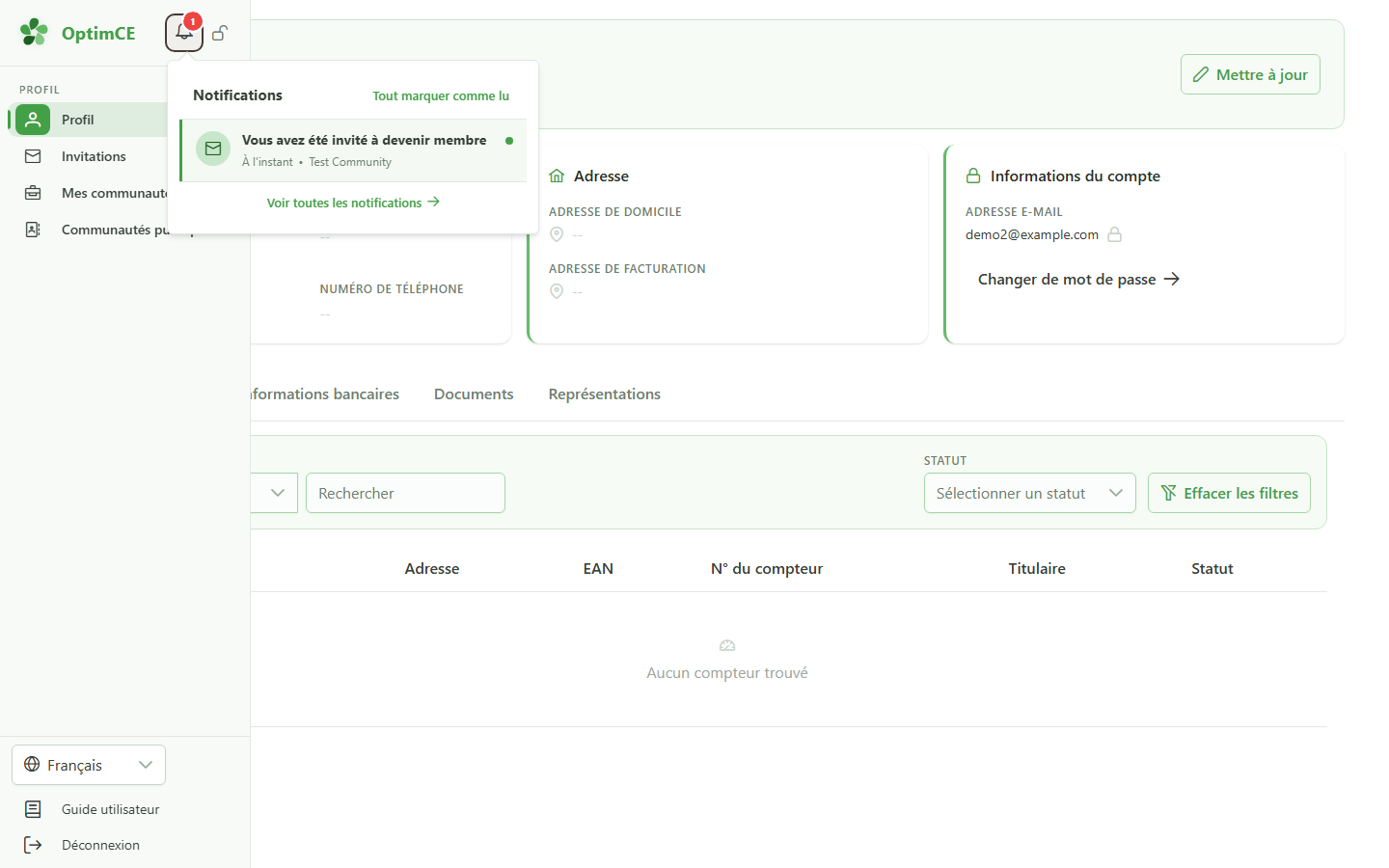Click the envelope icon in the notification

(213, 149)
